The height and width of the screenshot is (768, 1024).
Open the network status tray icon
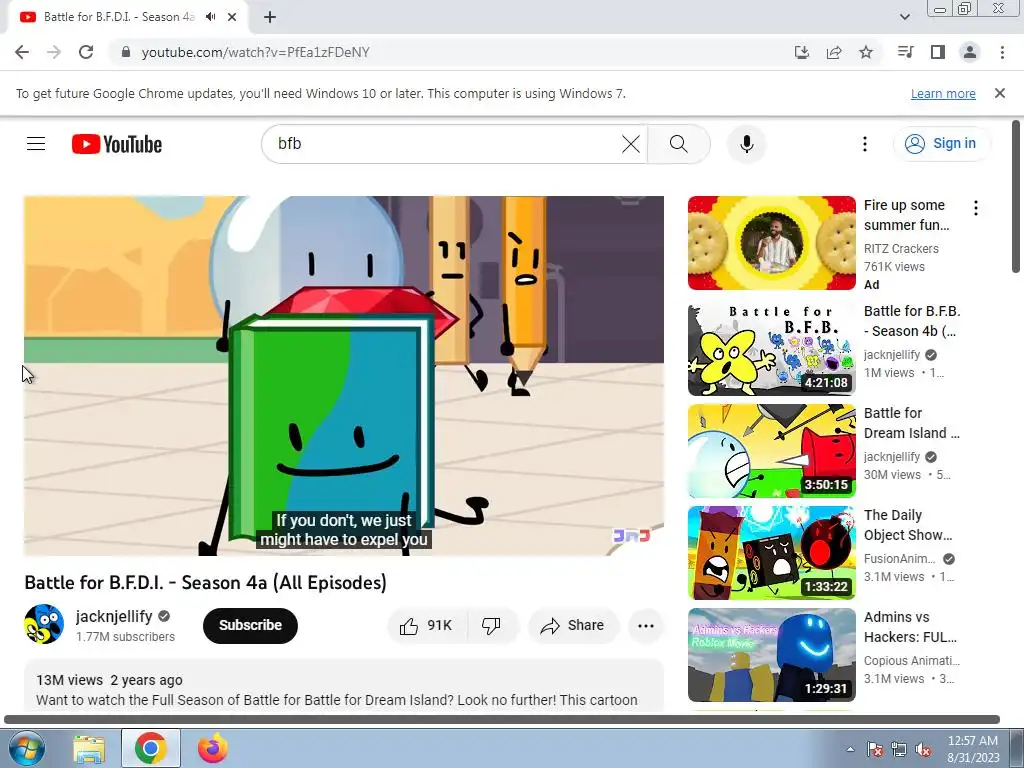point(899,750)
